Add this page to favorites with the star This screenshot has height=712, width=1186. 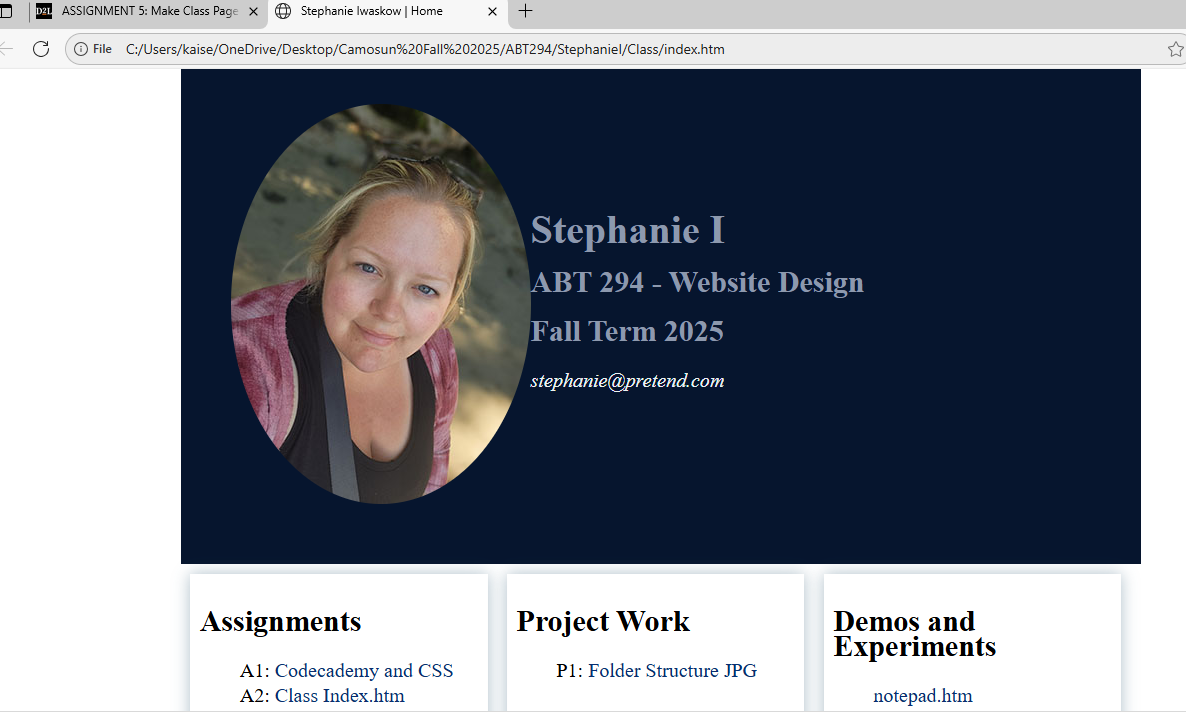click(x=1175, y=49)
